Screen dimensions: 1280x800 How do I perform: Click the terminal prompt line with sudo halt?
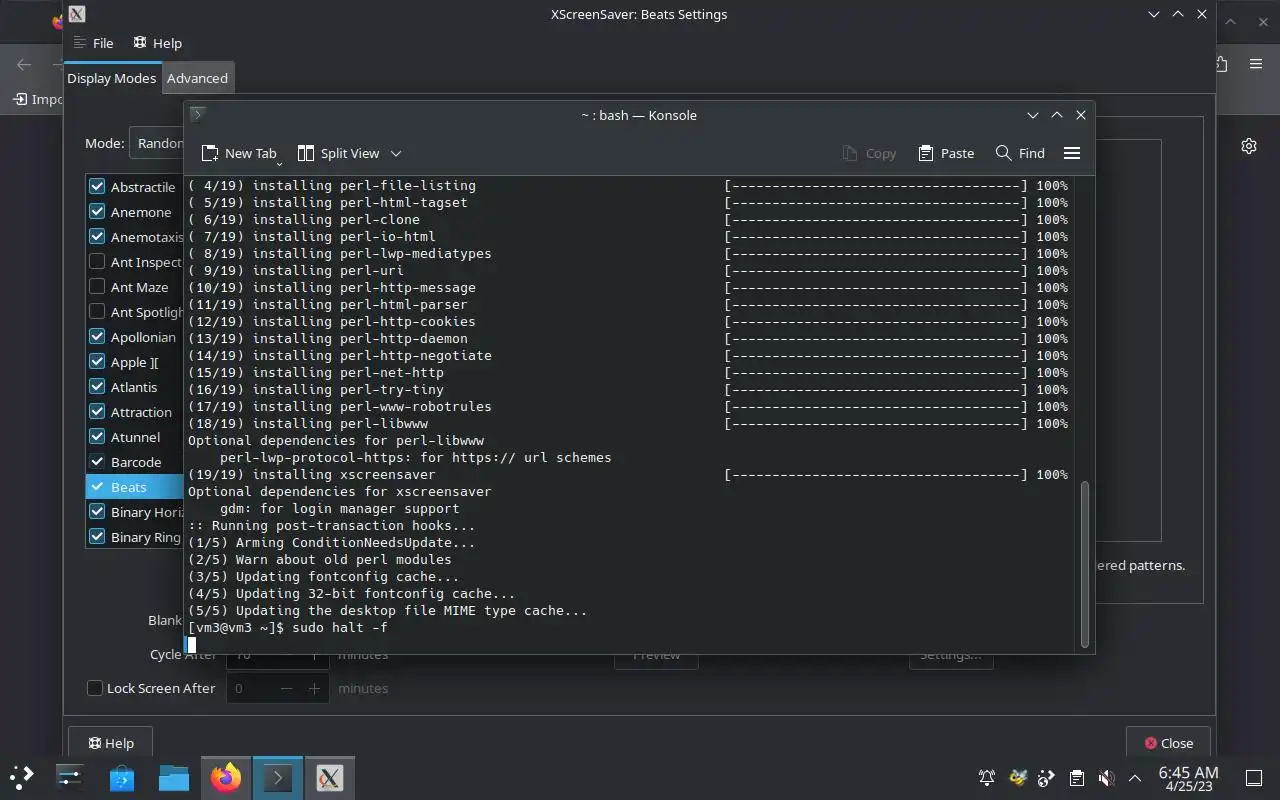[x=288, y=627]
